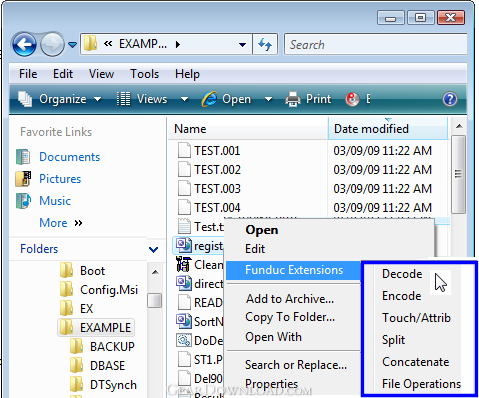Choose Copy To Folder in the context menu
479x398 pixels.
pos(290,317)
